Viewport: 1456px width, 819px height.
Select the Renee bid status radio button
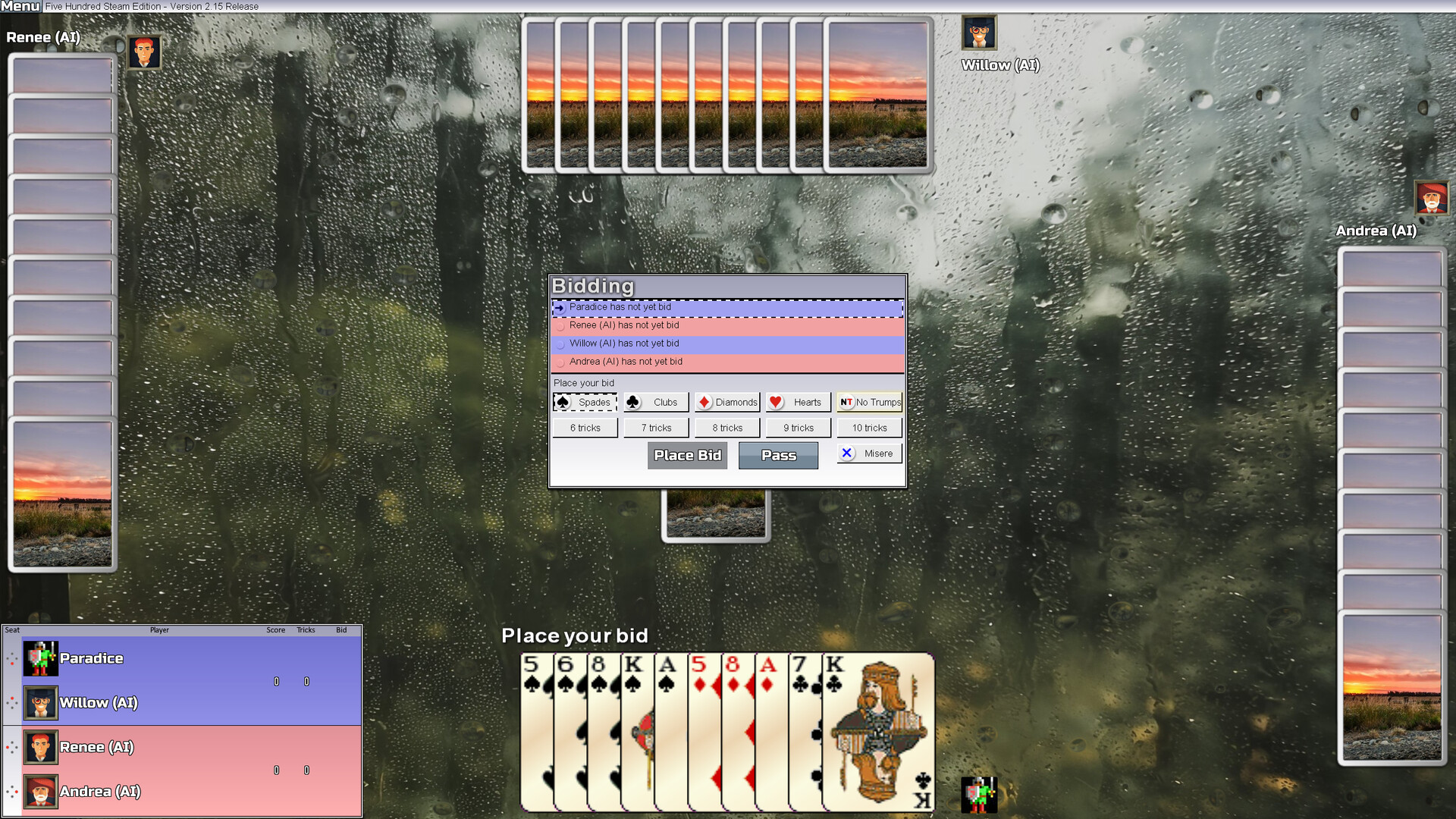(560, 326)
